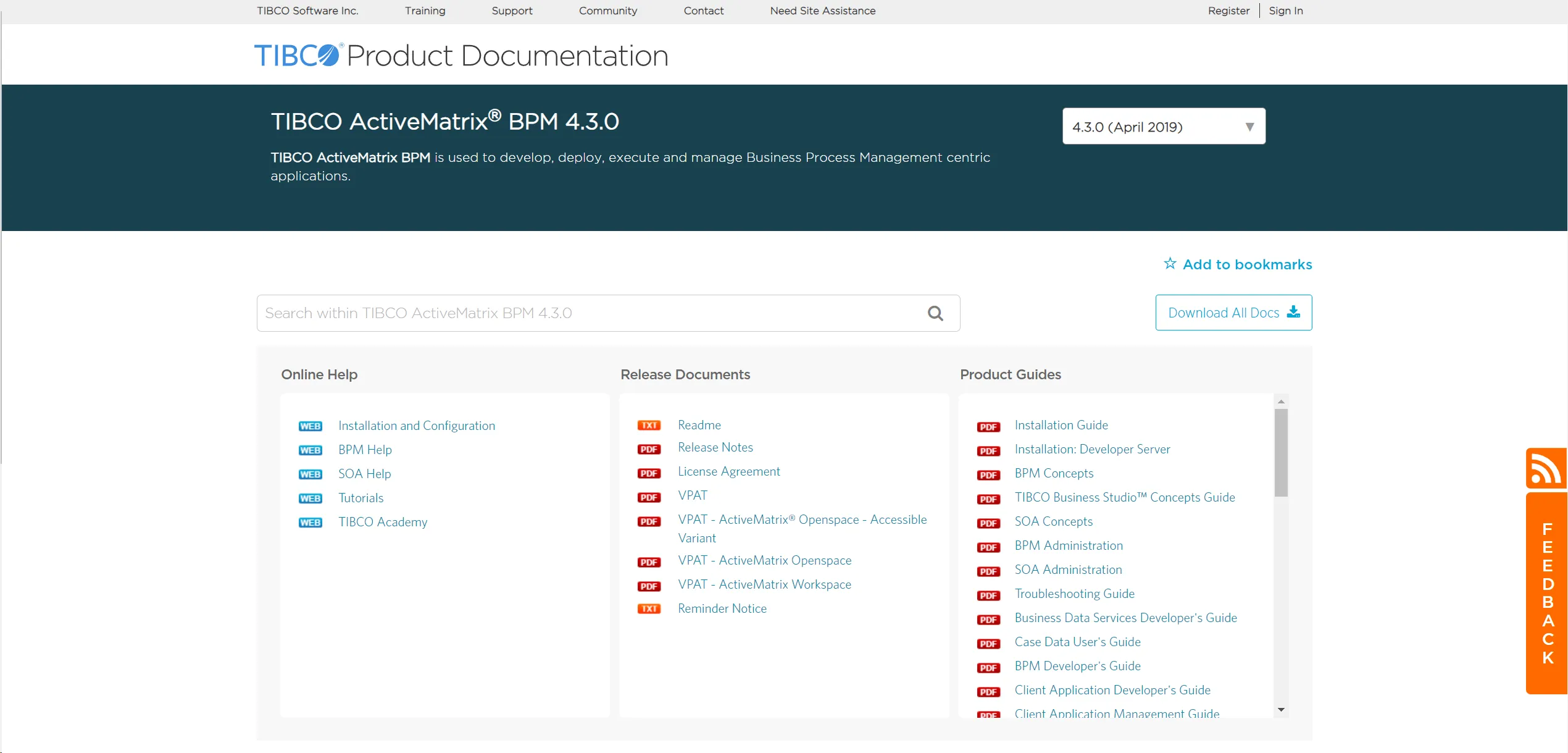Click the PDF icon beside Release Notes

(649, 448)
